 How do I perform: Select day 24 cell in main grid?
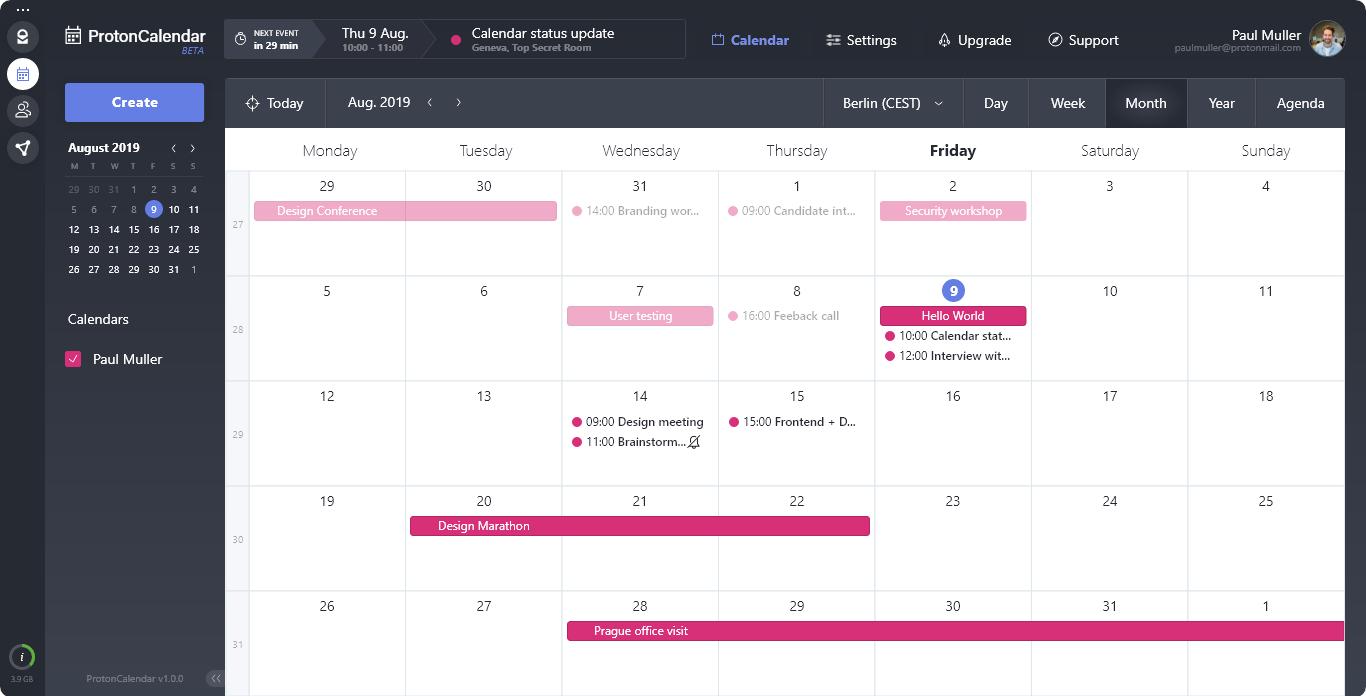pyautogui.click(x=1110, y=539)
